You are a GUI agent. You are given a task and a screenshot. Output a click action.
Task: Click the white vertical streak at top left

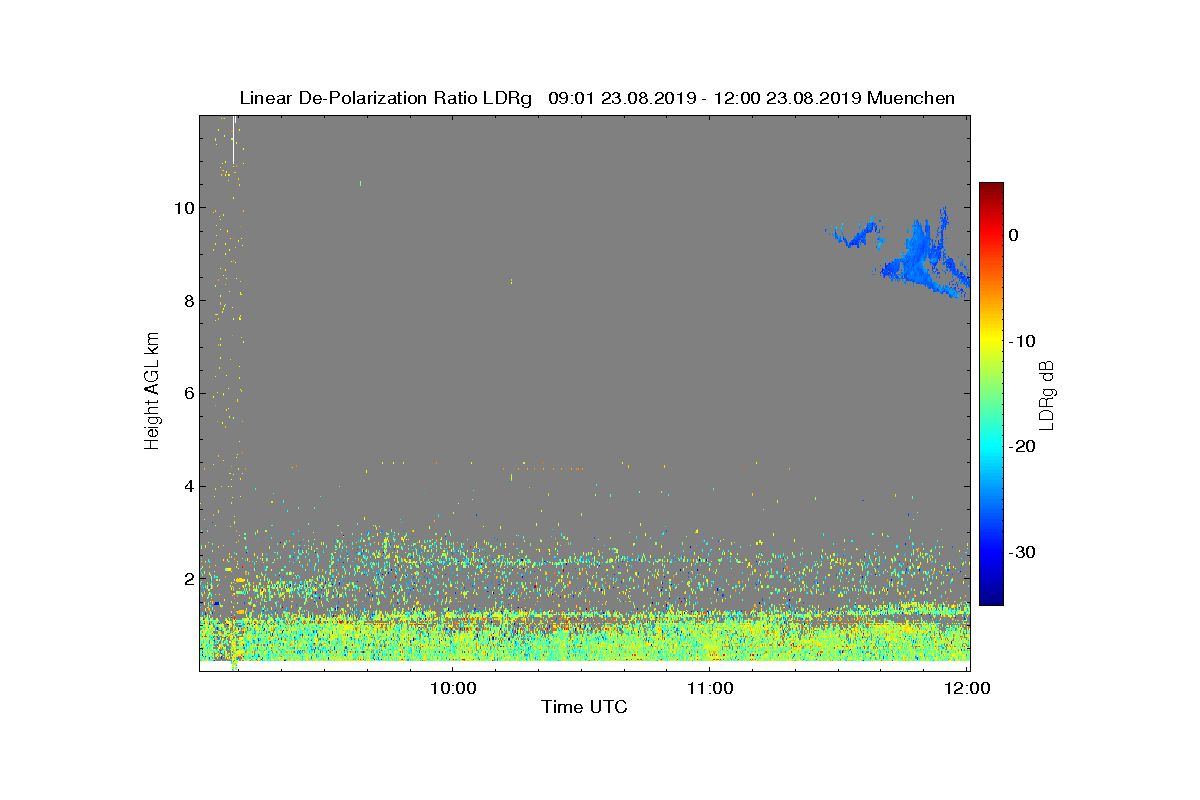pyautogui.click(x=234, y=140)
